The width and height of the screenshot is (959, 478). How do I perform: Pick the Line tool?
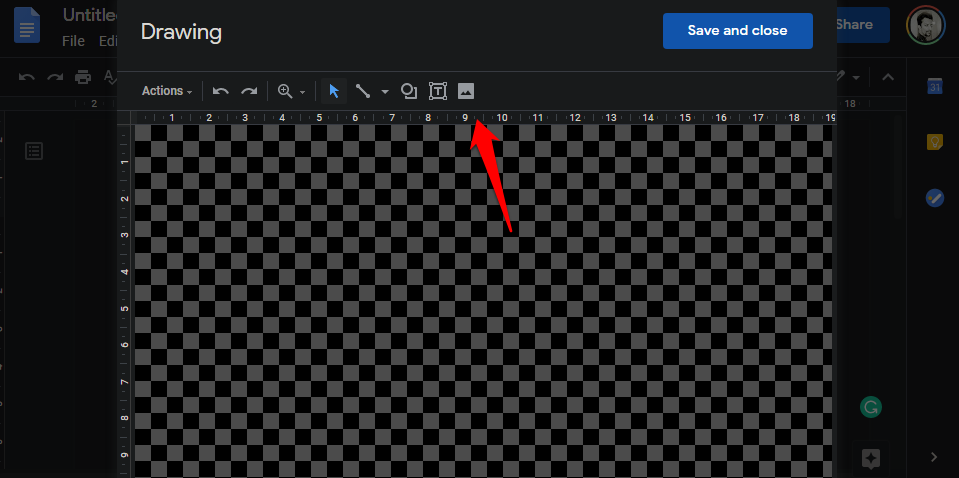point(363,91)
